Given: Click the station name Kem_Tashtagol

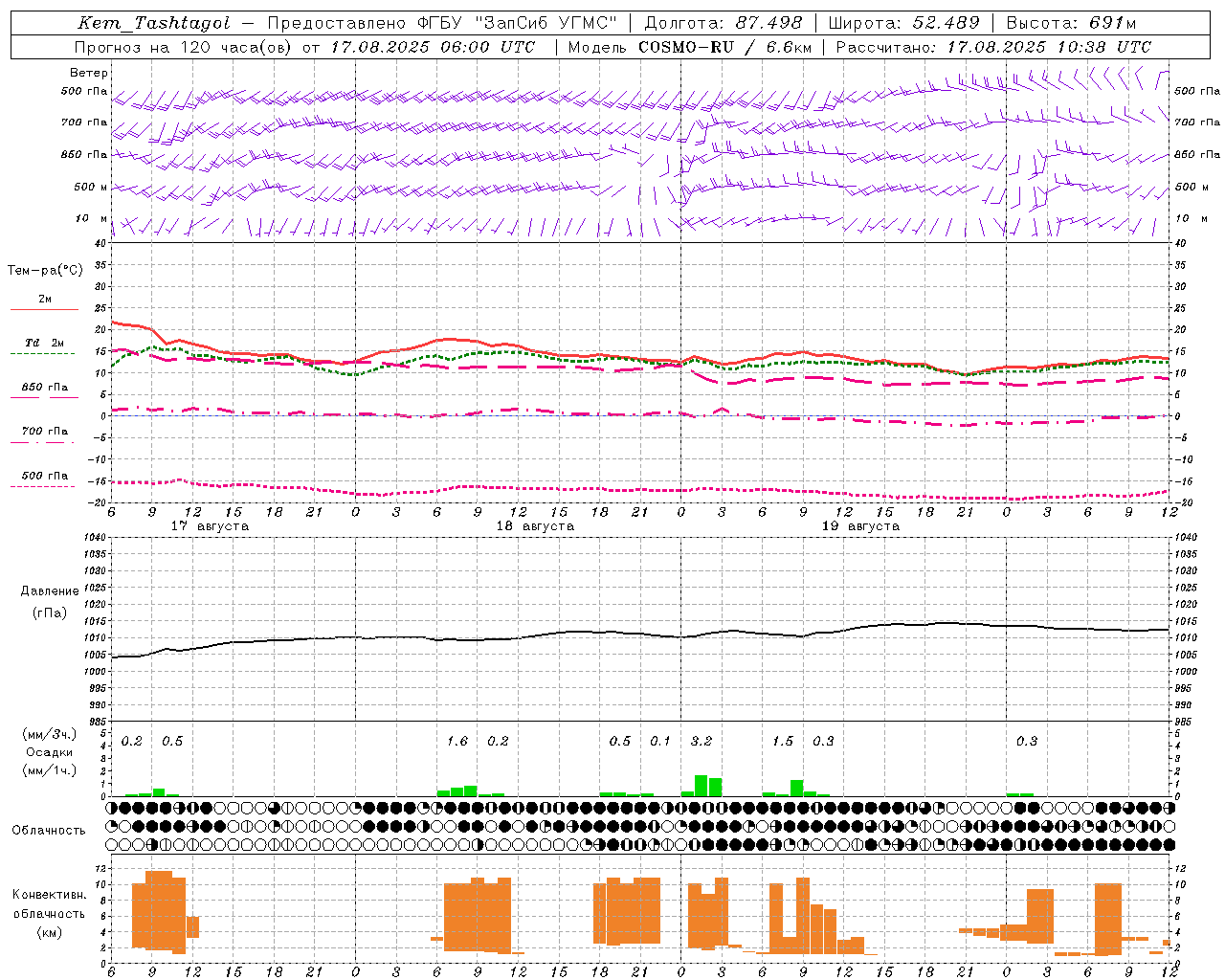Looking at the screenshot, I should tap(153, 23).
